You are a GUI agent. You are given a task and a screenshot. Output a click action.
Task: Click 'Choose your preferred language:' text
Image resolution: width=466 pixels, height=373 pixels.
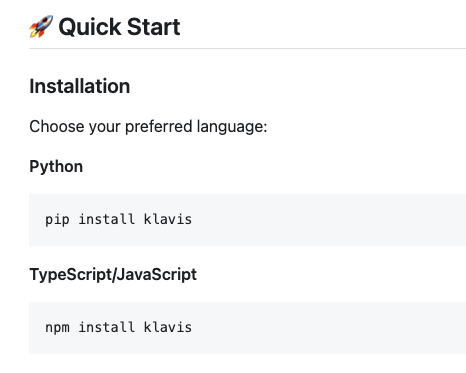(x=148, y=127)
